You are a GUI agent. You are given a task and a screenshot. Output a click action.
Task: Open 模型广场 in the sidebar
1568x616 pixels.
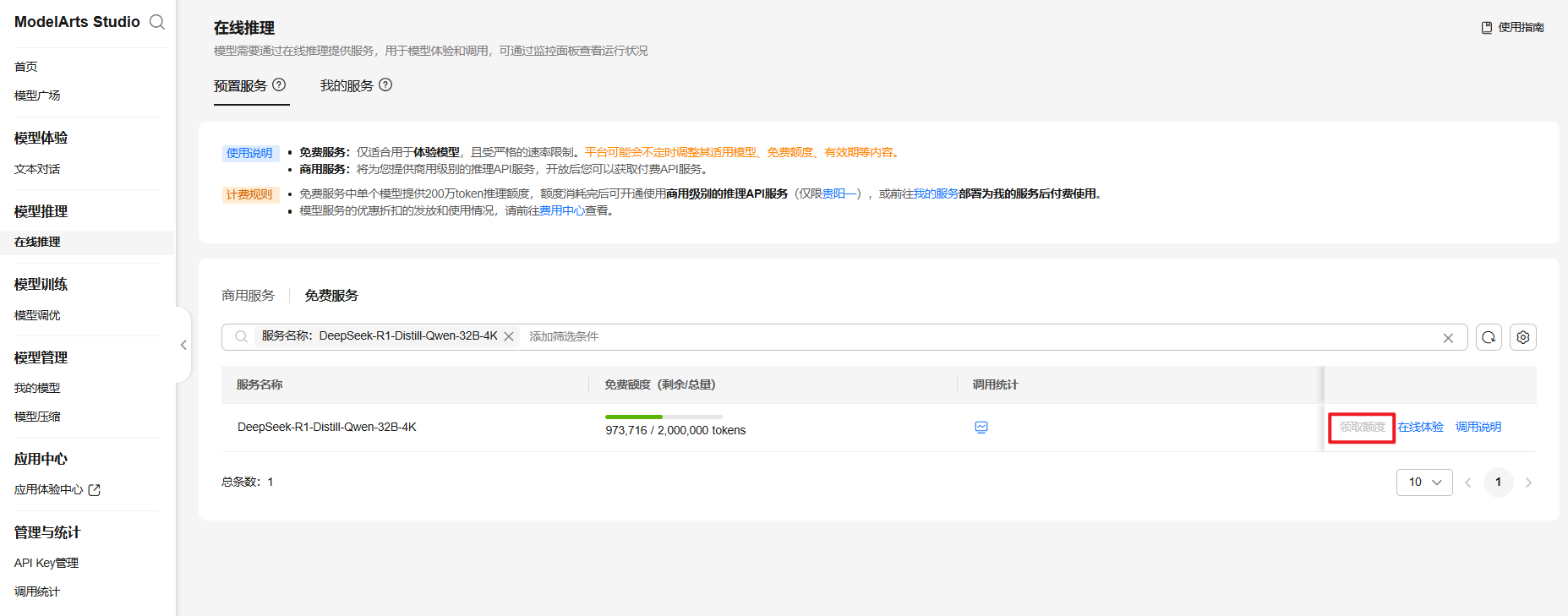[x=37, y=95]
